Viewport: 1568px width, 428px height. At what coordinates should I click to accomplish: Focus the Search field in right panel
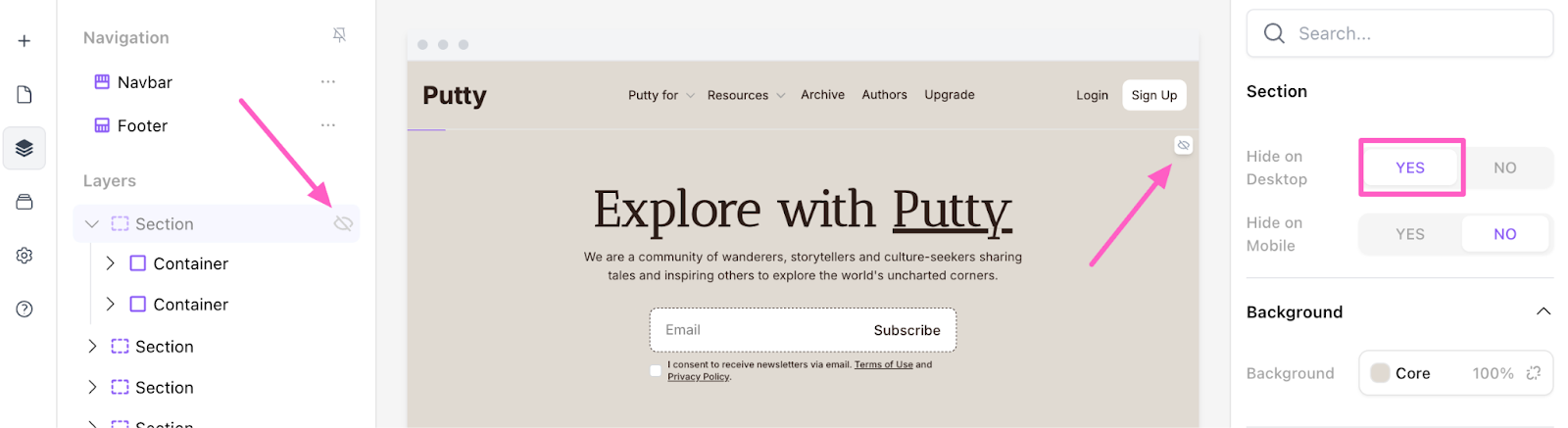click(x=1411, y=33)
